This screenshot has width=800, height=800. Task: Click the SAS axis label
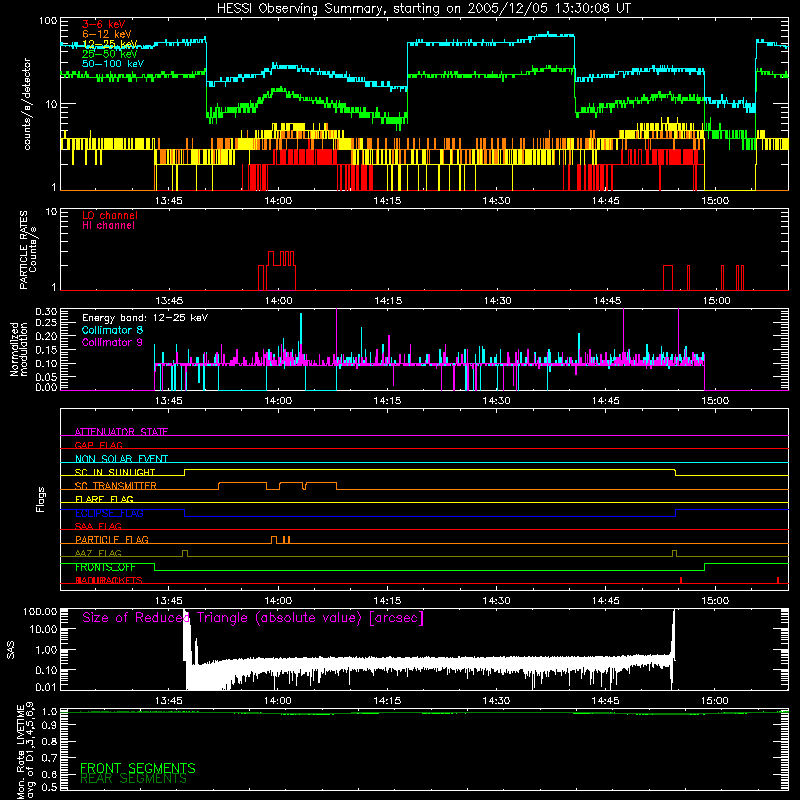tap(11, 650)
